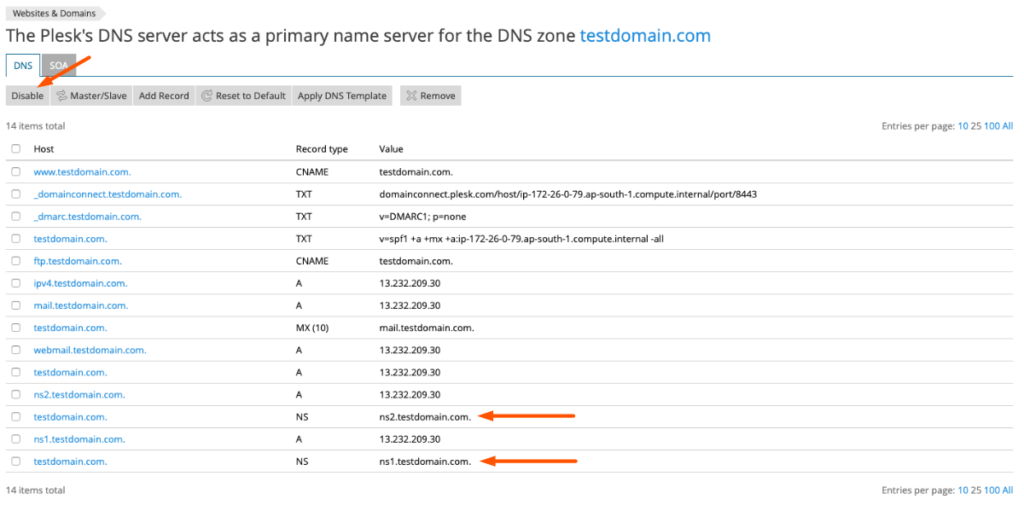Screen dimensions: 1024x505
Task: Click IP 13.232.209.30 in ipv4 row
Action: (x=409, y=283)
